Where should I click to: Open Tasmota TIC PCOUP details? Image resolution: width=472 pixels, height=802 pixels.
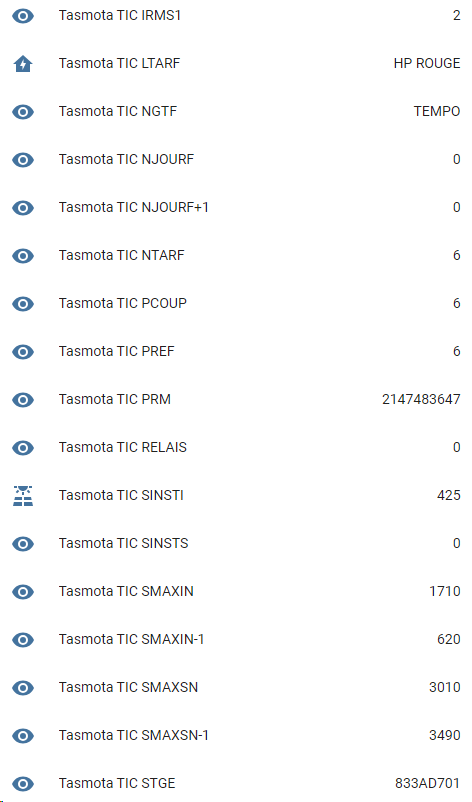[x=236, y=304]
